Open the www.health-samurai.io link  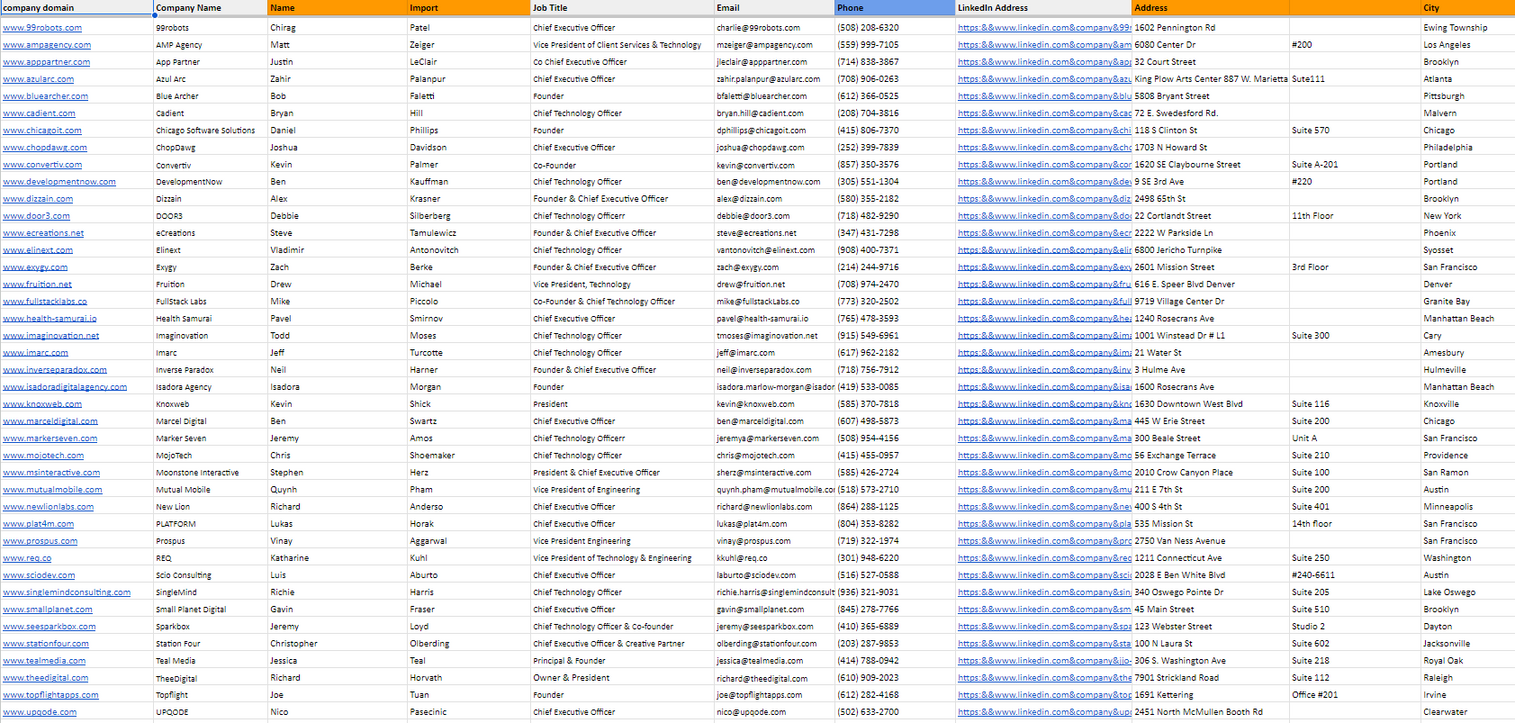50,319
